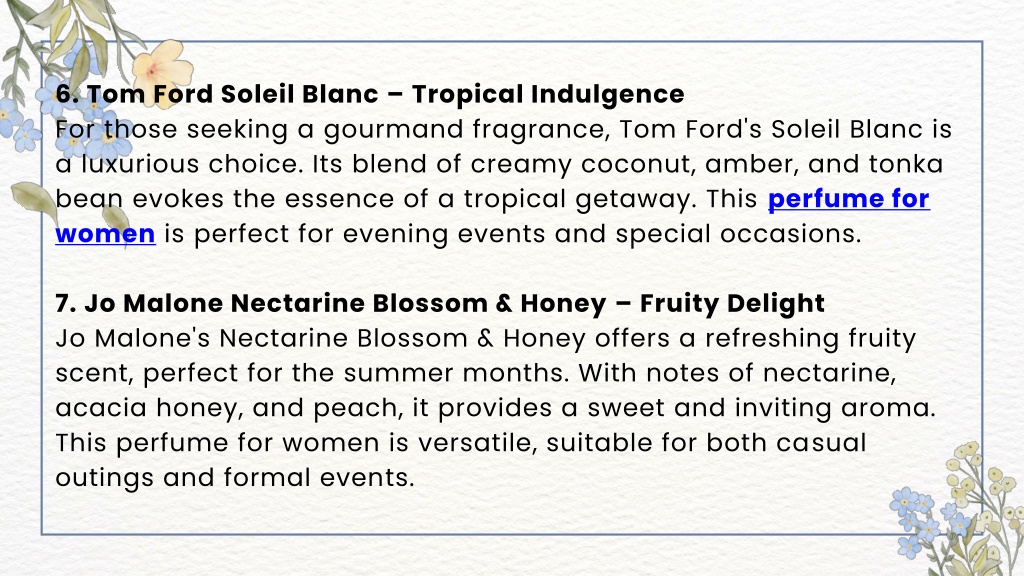The image size is (1024, 576).
Task: Click the phrase "outings and formal events."
Action: (235, 478)
